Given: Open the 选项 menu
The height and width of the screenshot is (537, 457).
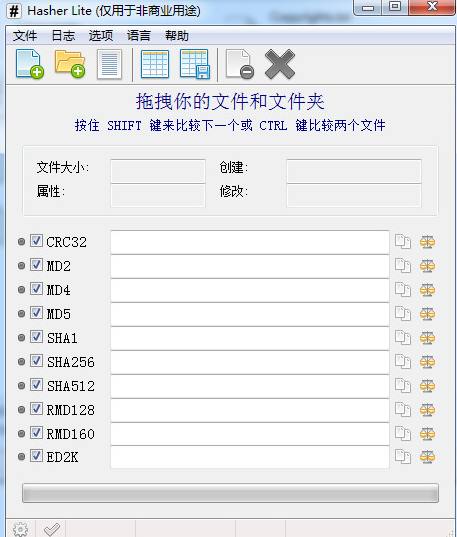Looking at the screenshot, I should pyautogui.click(x=101, y=36).
